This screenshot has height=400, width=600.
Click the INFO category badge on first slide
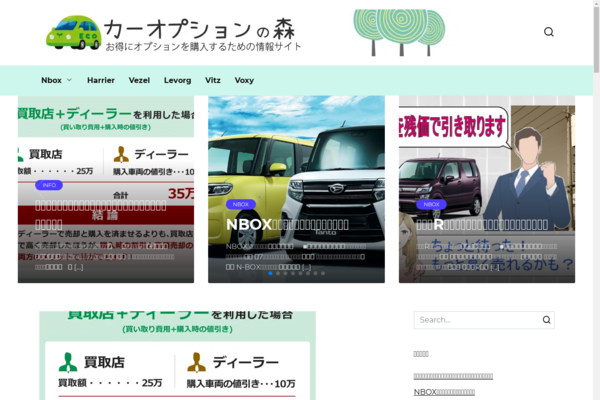pos(49,185)
